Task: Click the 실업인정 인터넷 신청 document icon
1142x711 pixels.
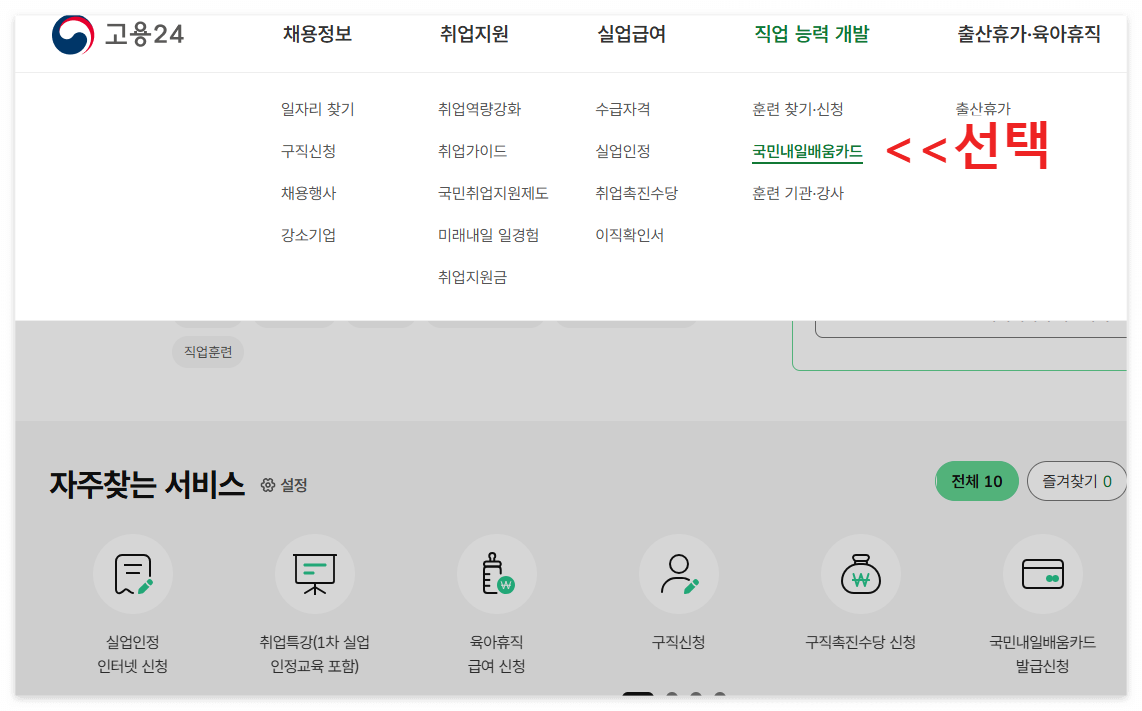Action: (133, 574)
